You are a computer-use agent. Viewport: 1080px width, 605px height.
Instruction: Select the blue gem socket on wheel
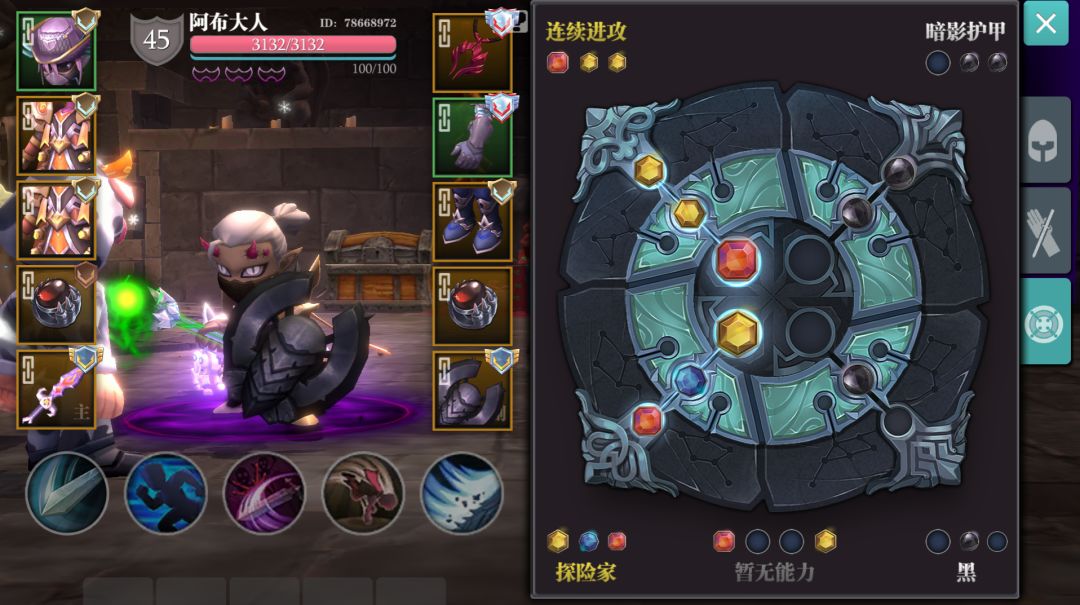[x=689, y=380]
